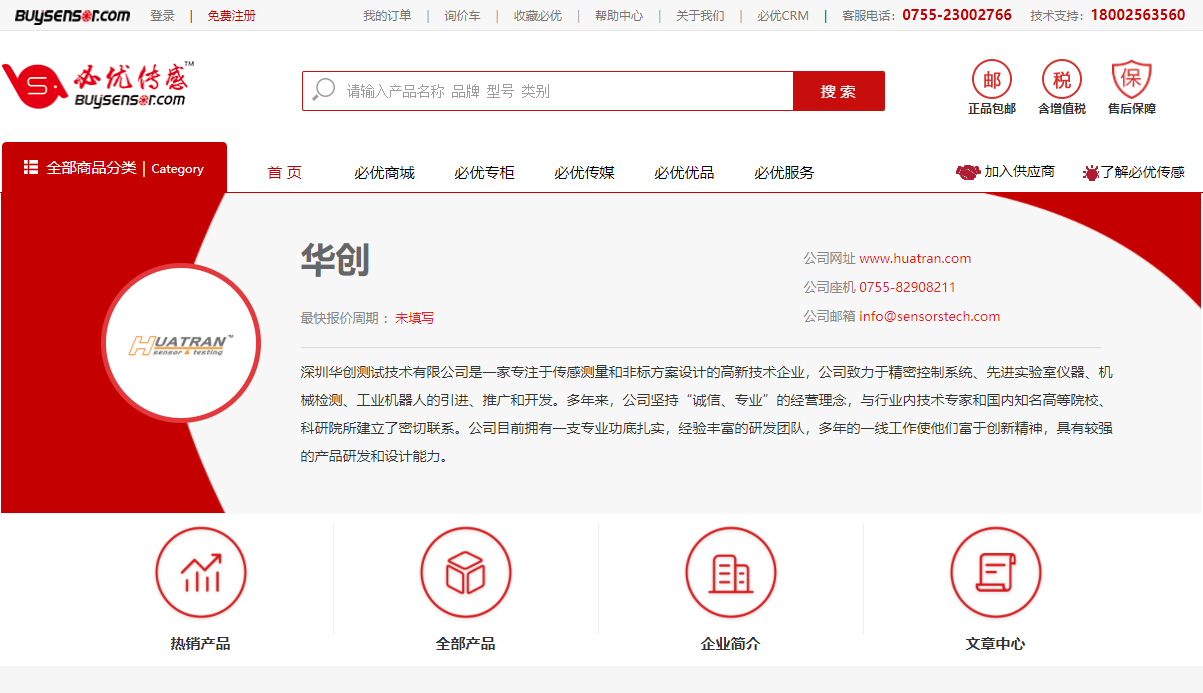Open 必优专柜 navigation tab
1203x693 pixels.
(x=484, y=172)
